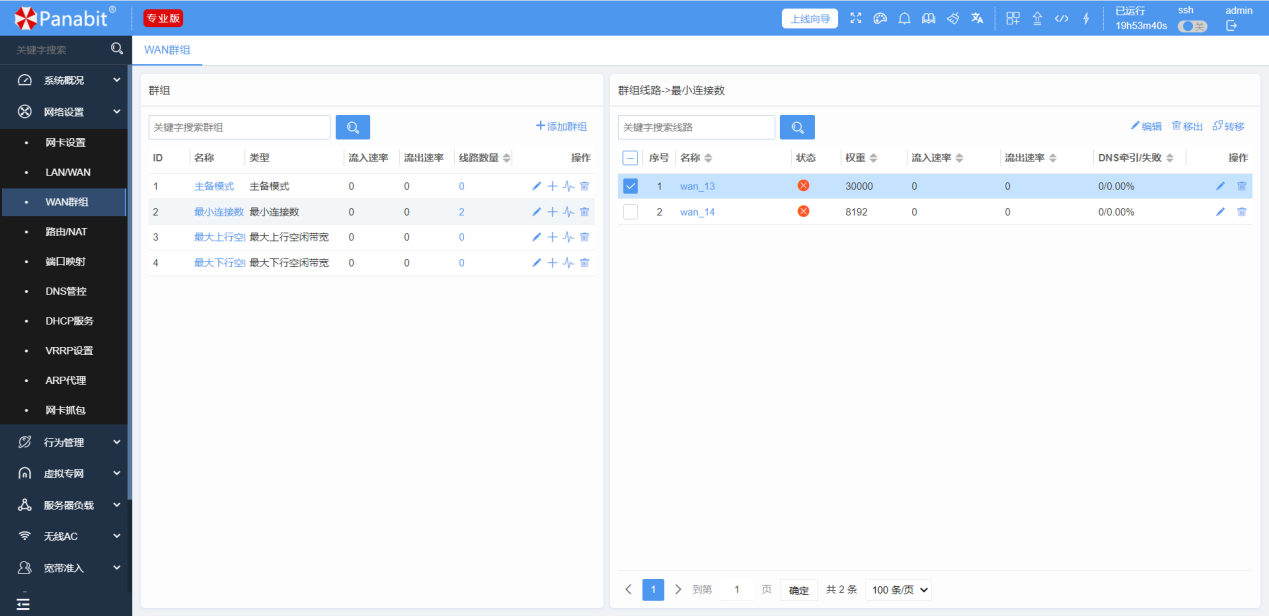Image resolution: width=1269 pixels, height=616 pixels.
Task: Click the language translate icon
Action: [x=977, y=18]
